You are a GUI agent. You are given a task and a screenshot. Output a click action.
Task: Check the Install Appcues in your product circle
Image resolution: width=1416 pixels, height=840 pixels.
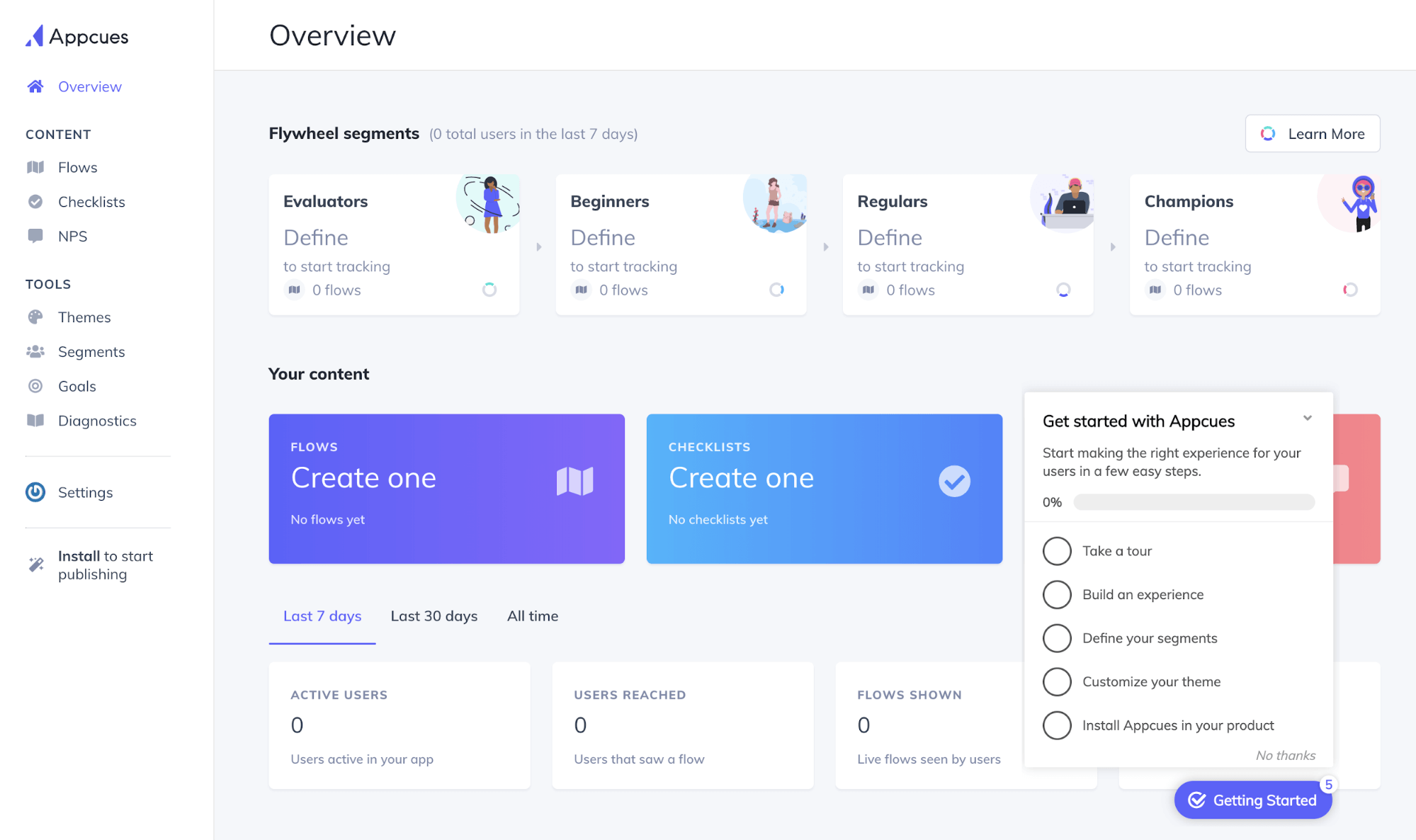[1057, 725]
